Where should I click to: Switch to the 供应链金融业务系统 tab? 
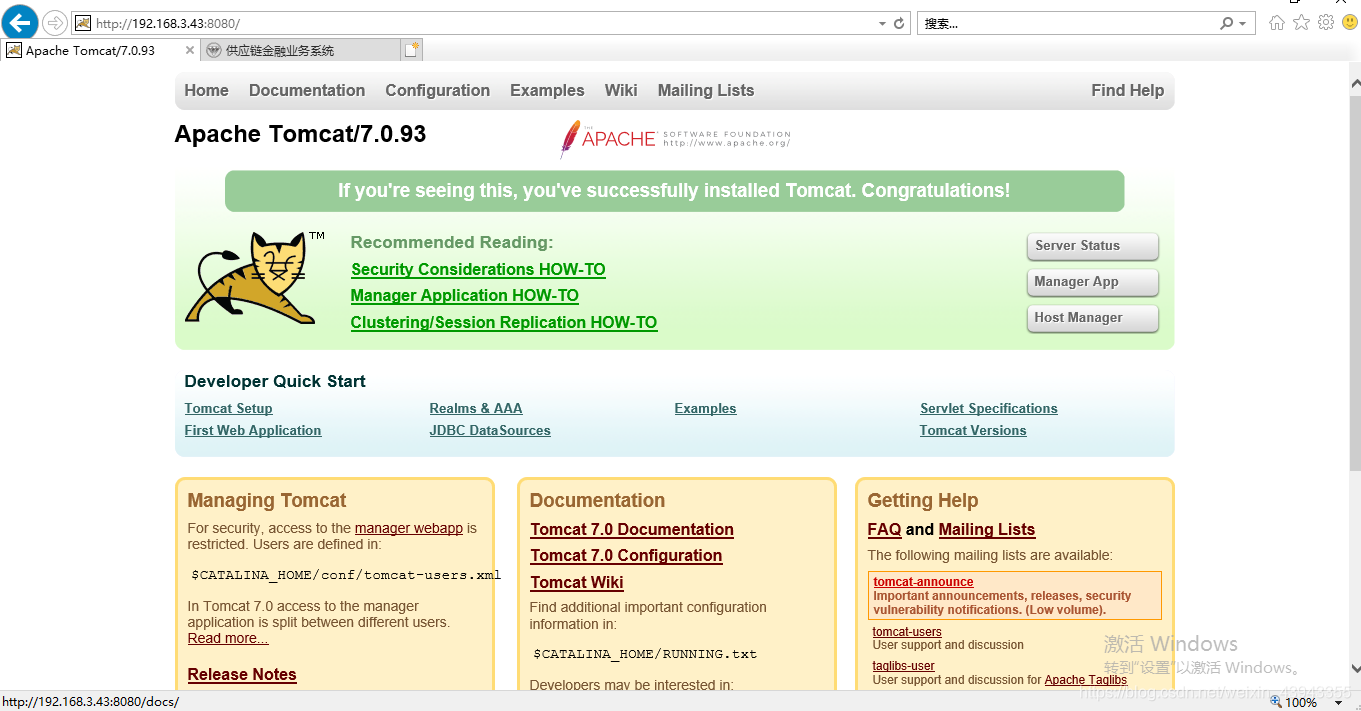(x=301, y=50)
